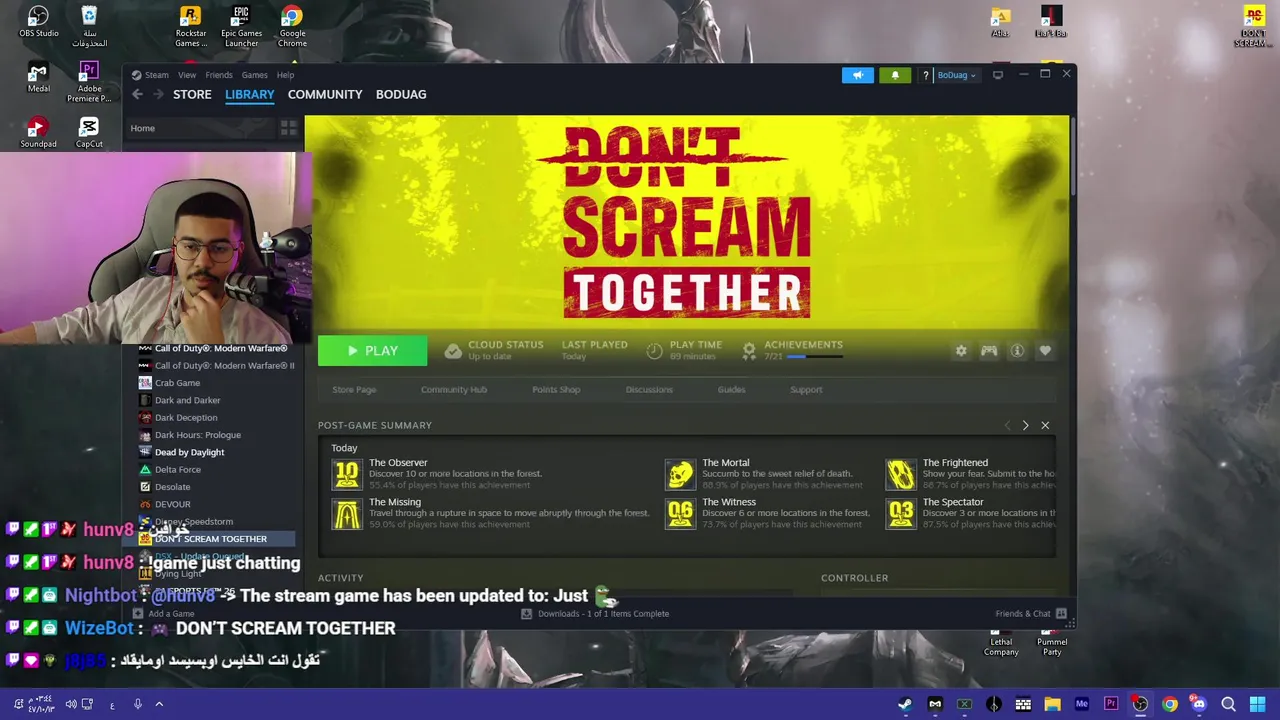The image size is (1280, 720).
Task: Click the Steam help question mark
Action: [925, 75]
